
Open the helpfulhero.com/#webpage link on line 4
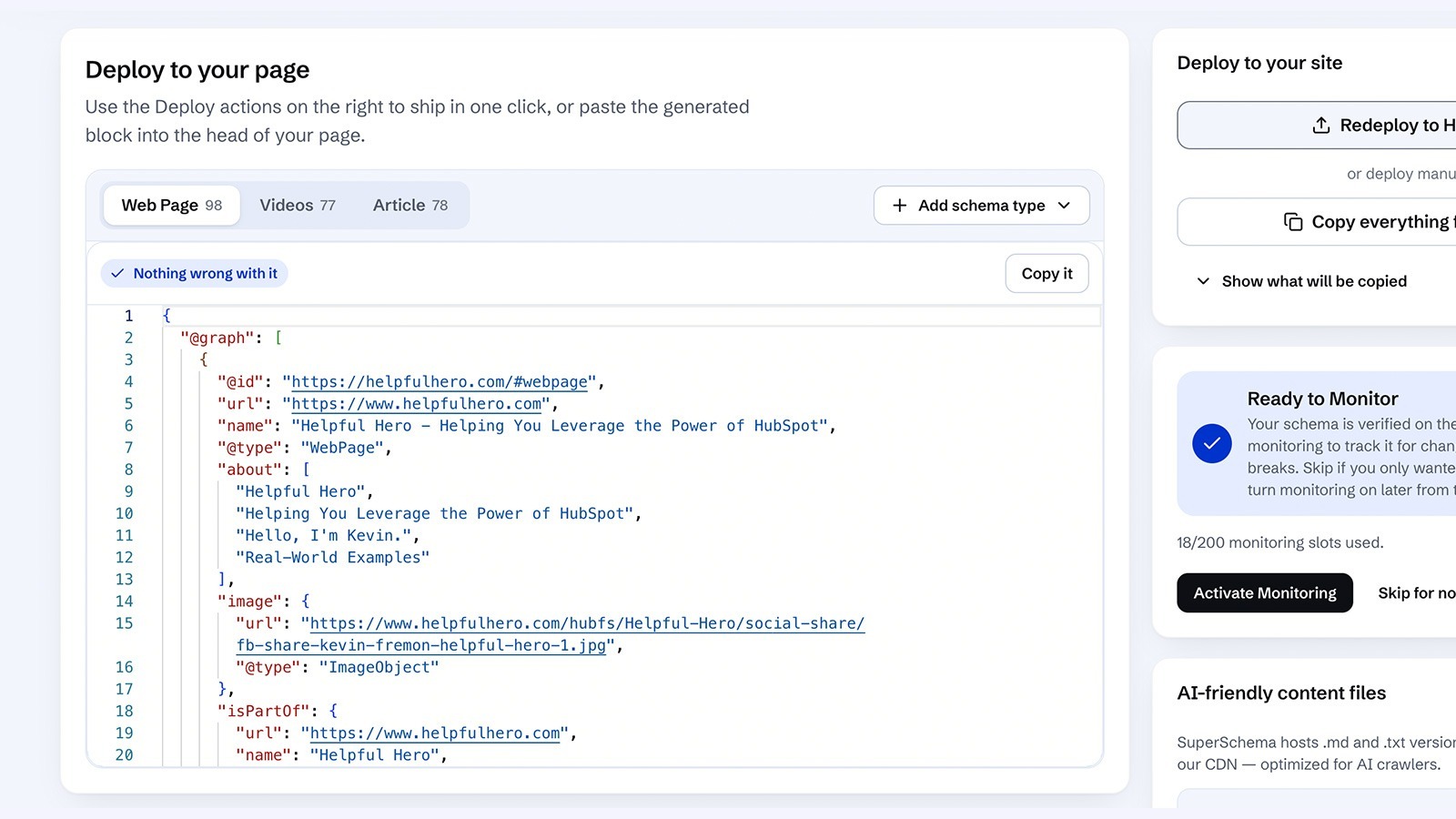[440, 382]
